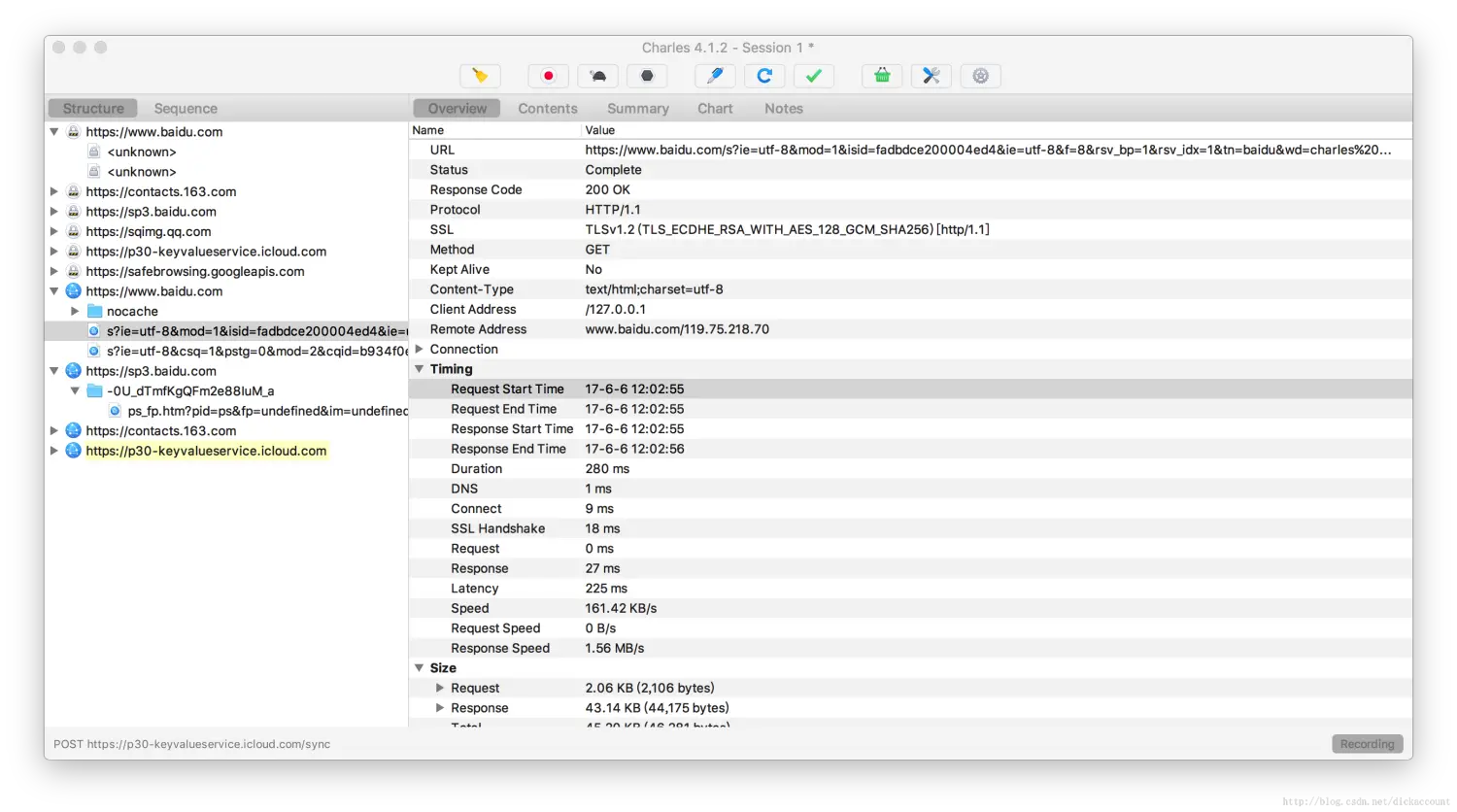Select the s?ie=utf-8&csq=1 request
1457x812 pixels.
tap(256, 351)
